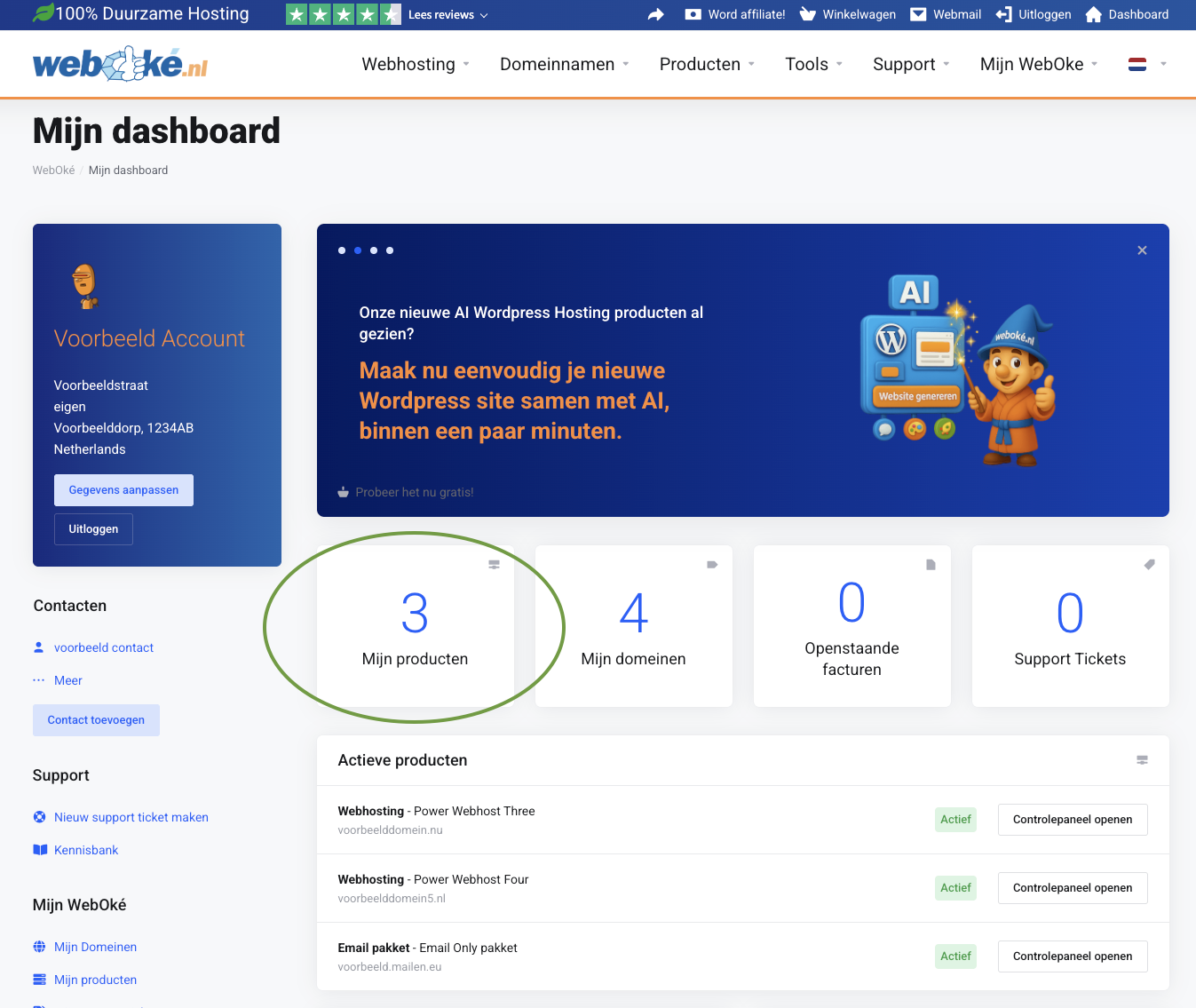
Task: Open Webmail from the top bar
Action: 946,14
